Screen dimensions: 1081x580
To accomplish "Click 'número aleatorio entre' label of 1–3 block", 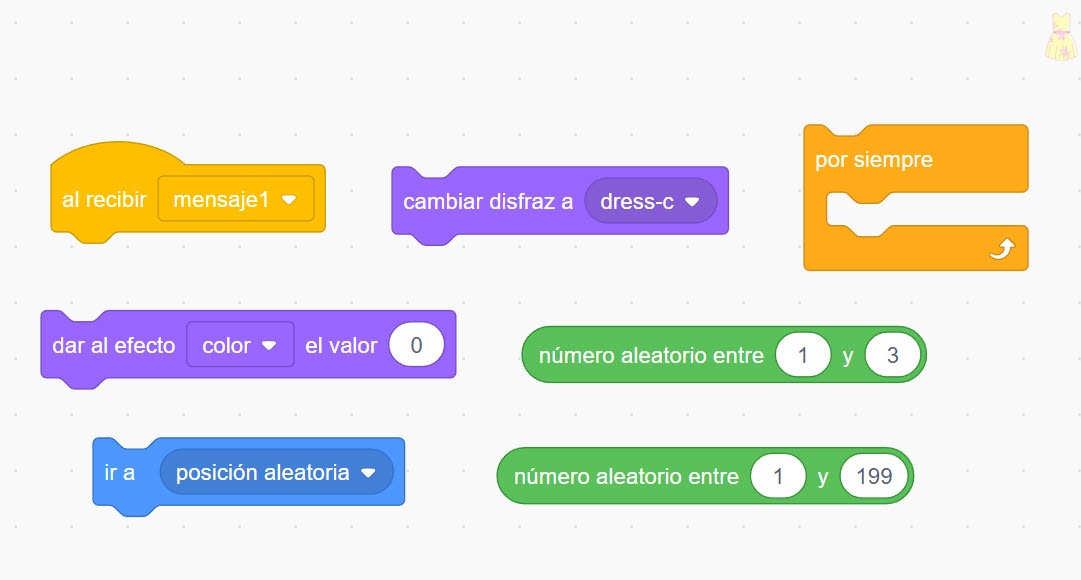I will (651, 355).
